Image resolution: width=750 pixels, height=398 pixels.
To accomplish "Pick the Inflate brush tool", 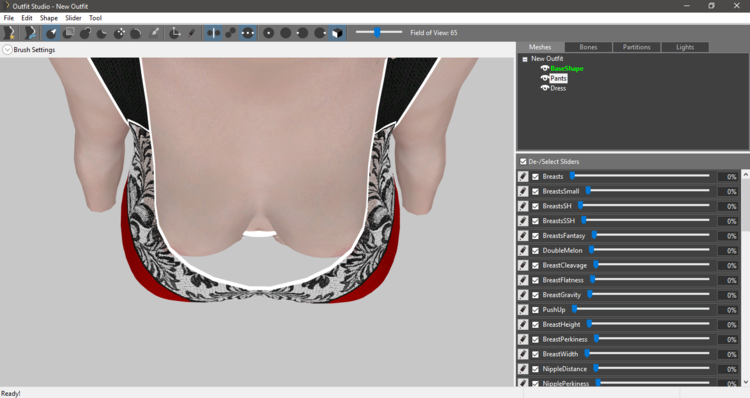I will click(86, 33).
